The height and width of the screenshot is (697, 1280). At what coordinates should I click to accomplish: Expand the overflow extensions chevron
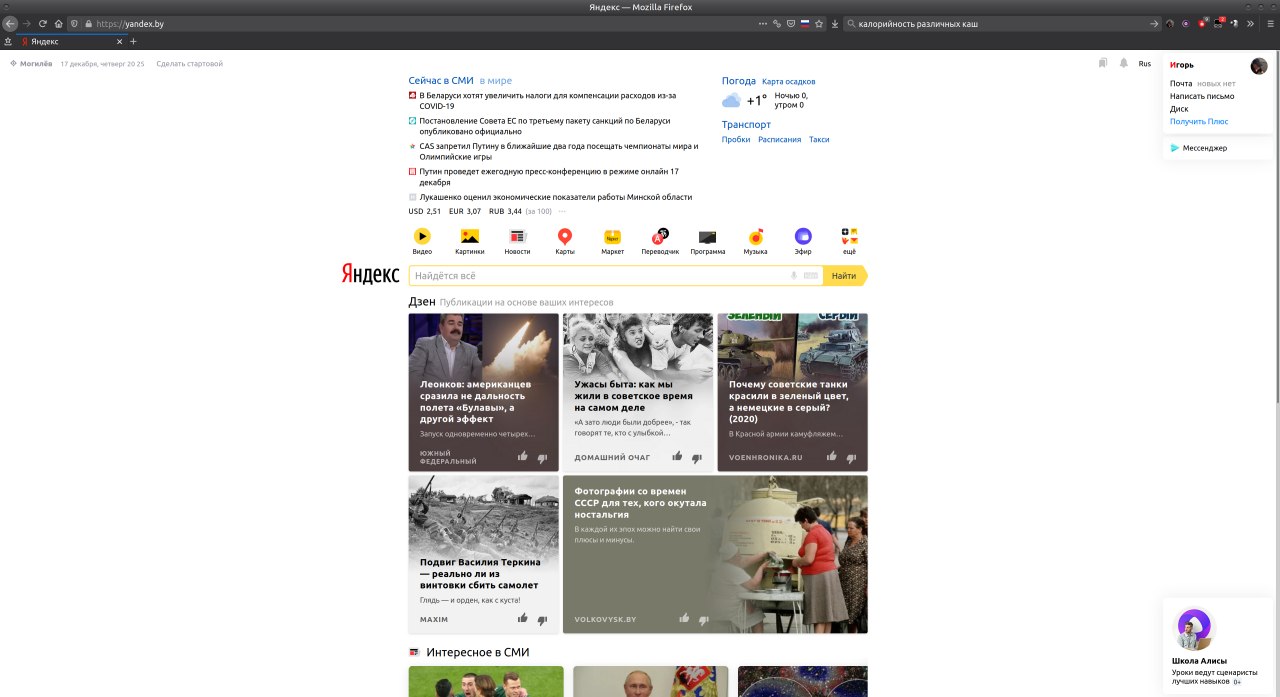click(x=1249, y=23)
